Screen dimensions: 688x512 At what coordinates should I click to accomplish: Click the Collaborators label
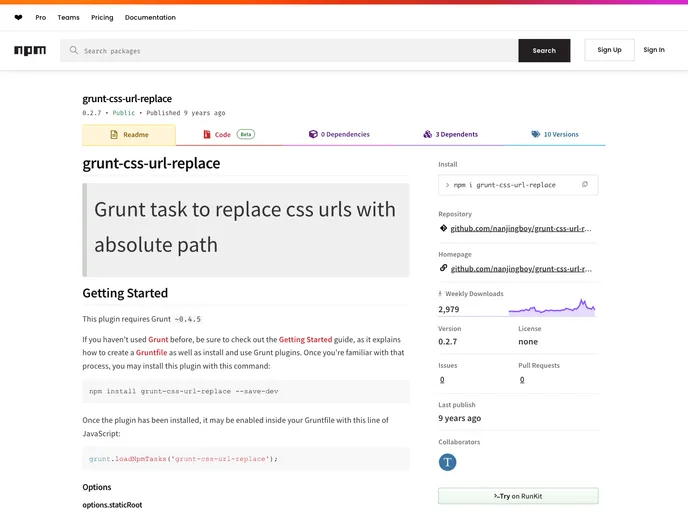[459, 442]
